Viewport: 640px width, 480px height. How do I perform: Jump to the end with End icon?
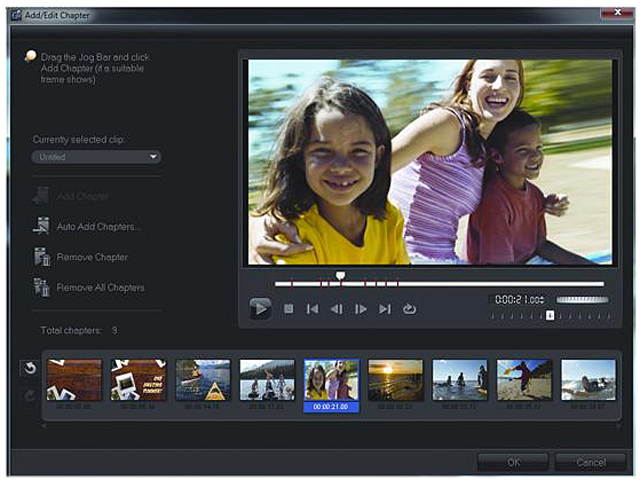click(x=385, y=309)
